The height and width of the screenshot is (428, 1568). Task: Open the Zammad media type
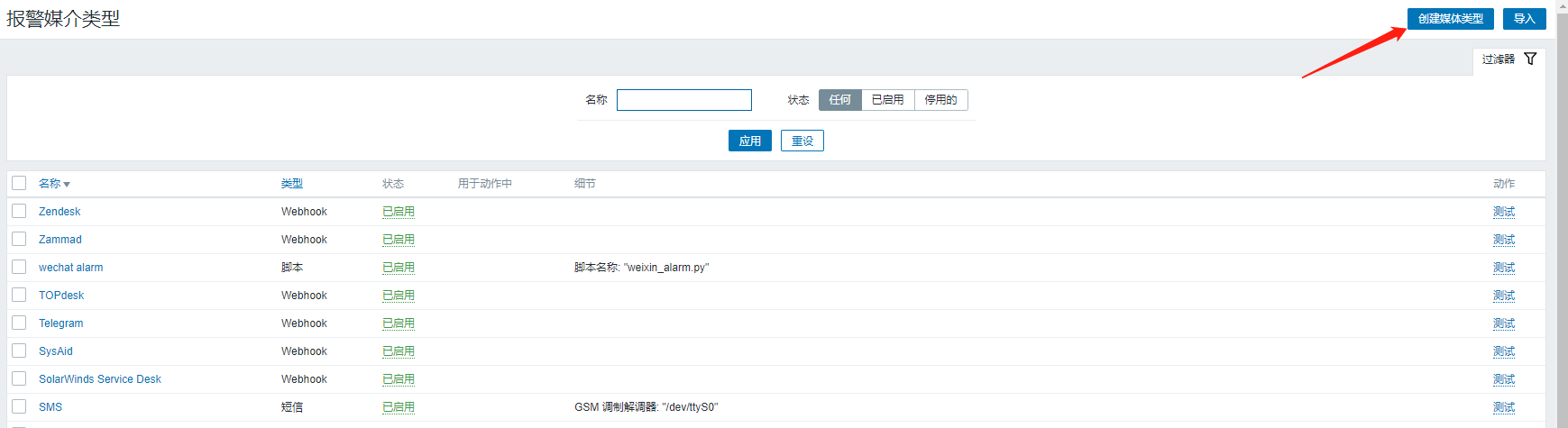(60, 240)
